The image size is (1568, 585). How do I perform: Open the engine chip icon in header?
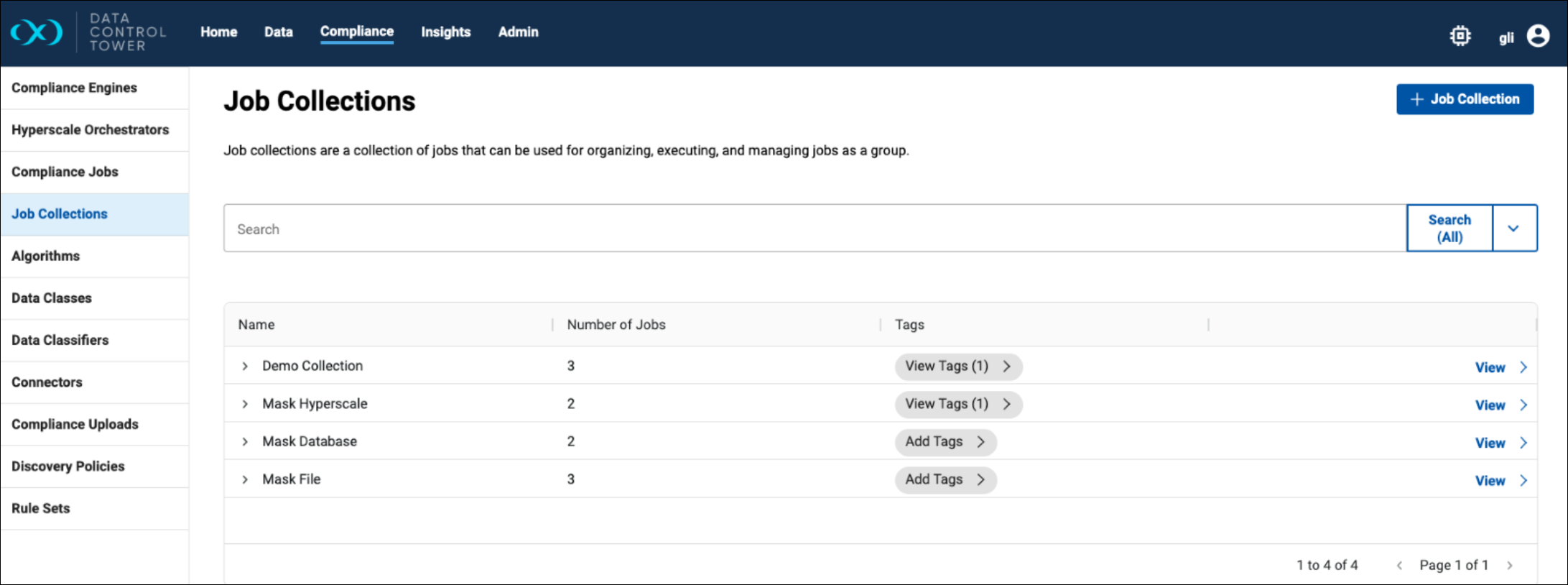[1460, 36]
